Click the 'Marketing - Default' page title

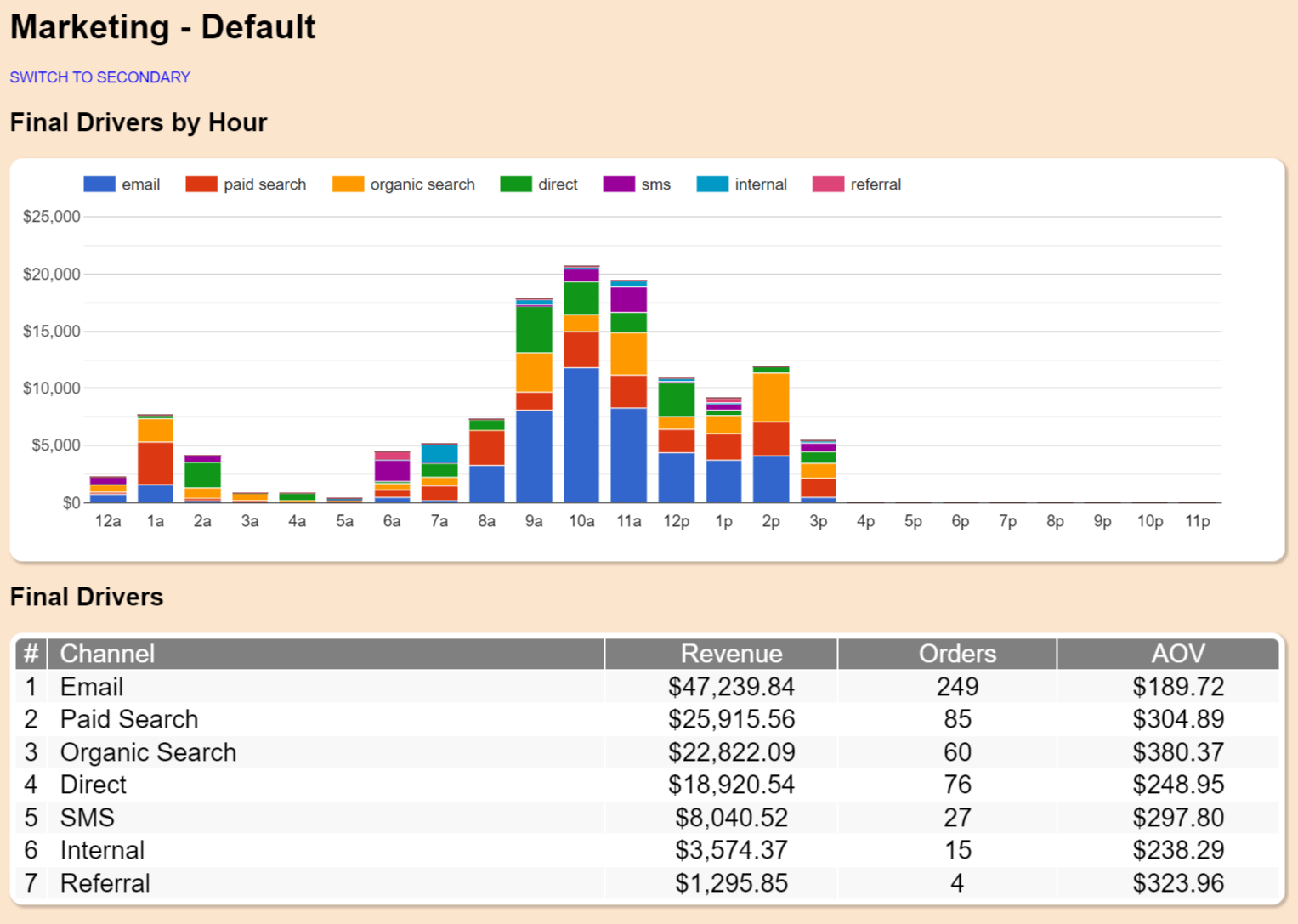click(x=162, y=27)
